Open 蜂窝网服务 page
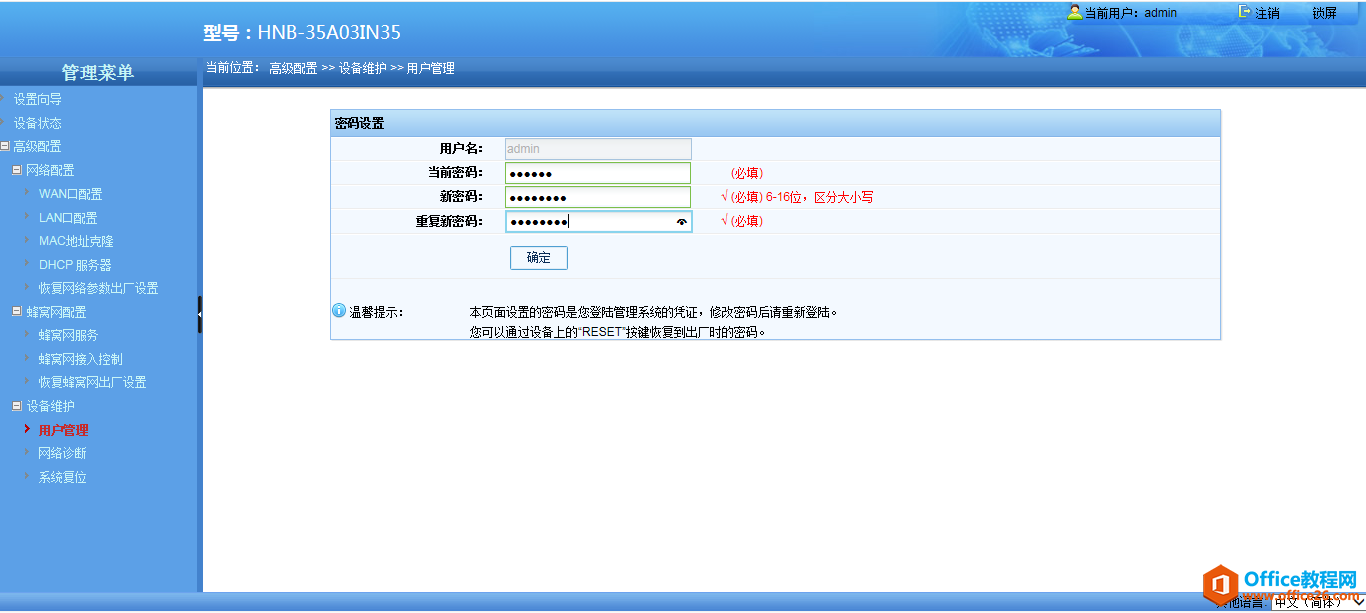 (68, 335)
